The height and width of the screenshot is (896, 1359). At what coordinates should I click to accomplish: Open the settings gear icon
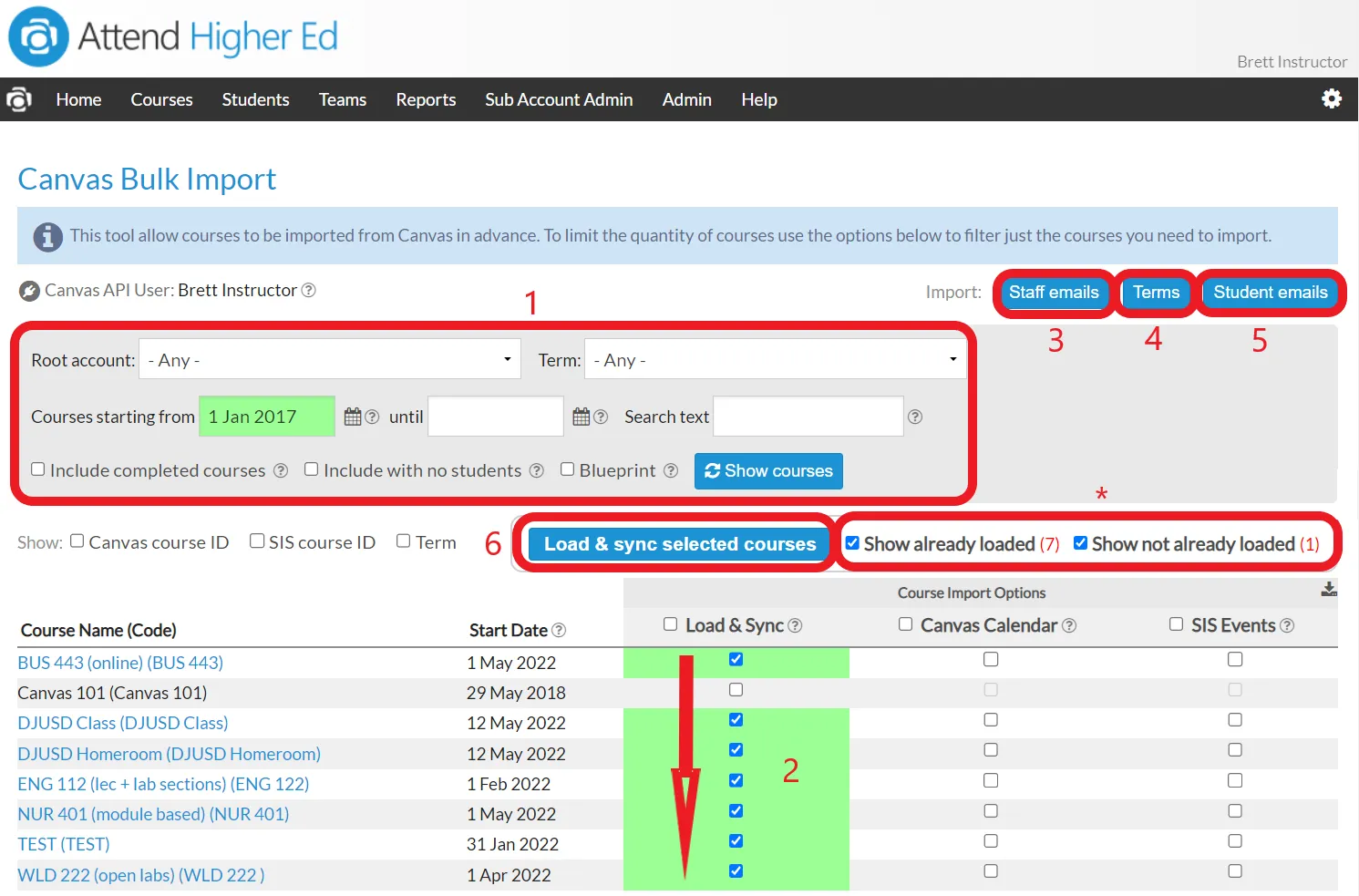click(1332, 98)
